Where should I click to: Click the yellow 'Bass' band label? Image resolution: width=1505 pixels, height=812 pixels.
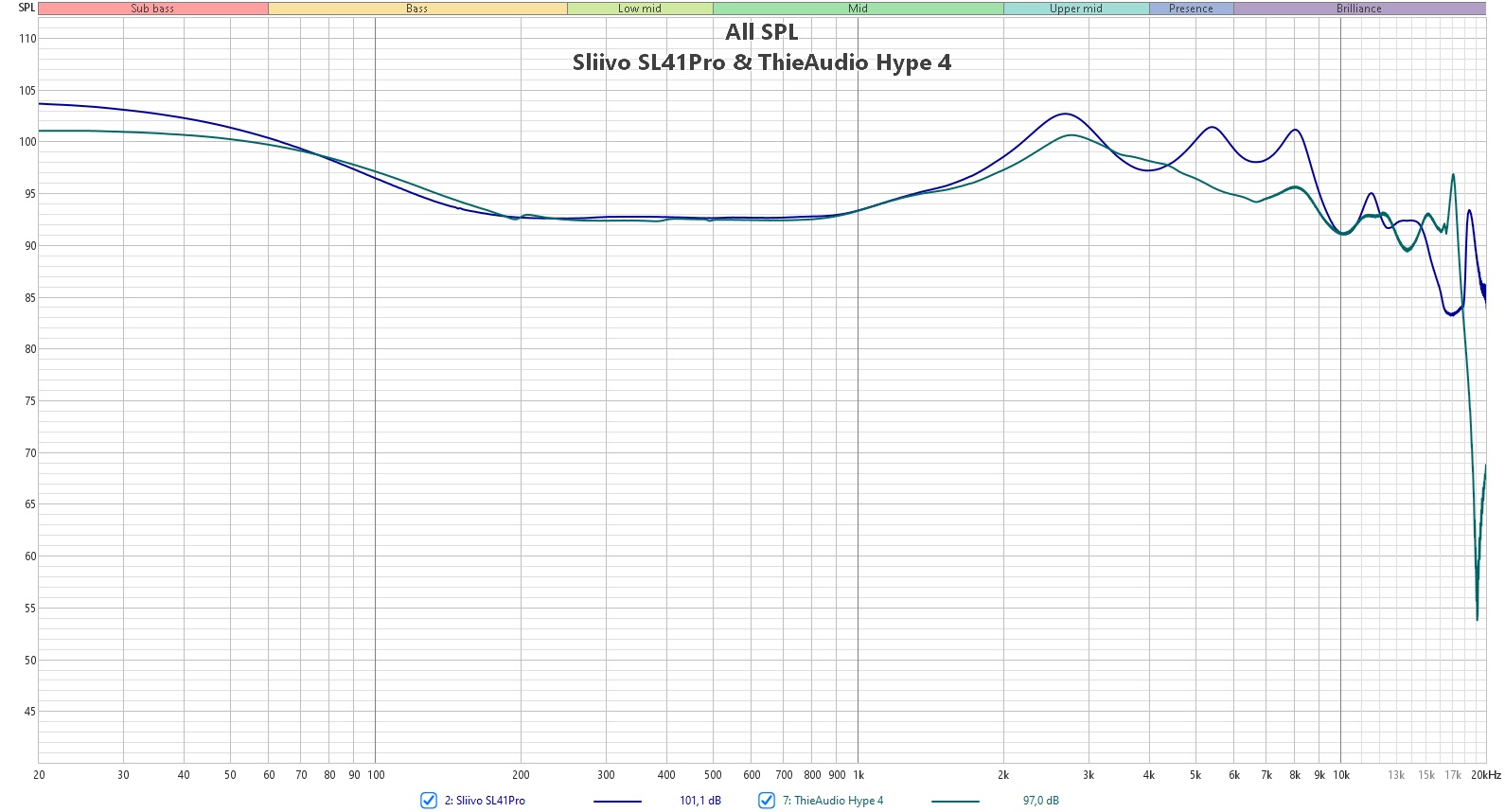pos(417,9)
